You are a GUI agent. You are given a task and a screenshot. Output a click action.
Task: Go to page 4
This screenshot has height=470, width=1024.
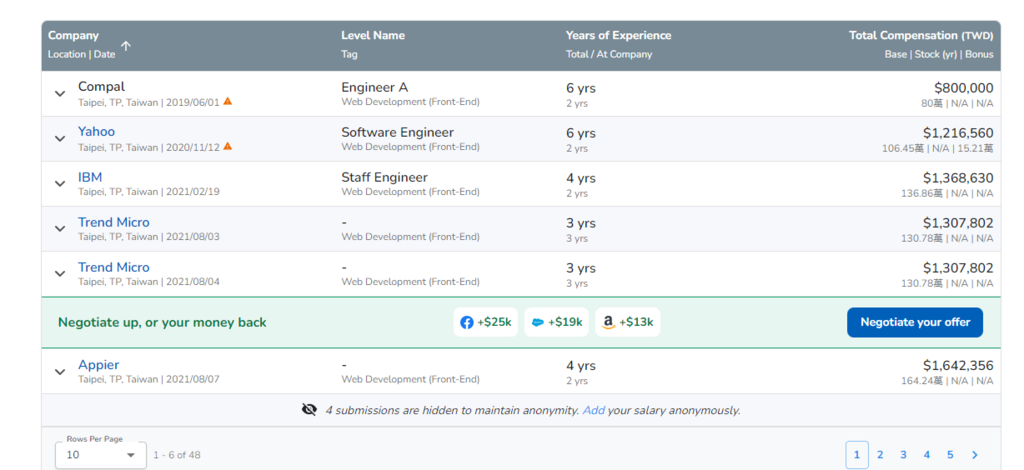coord(927,455)
